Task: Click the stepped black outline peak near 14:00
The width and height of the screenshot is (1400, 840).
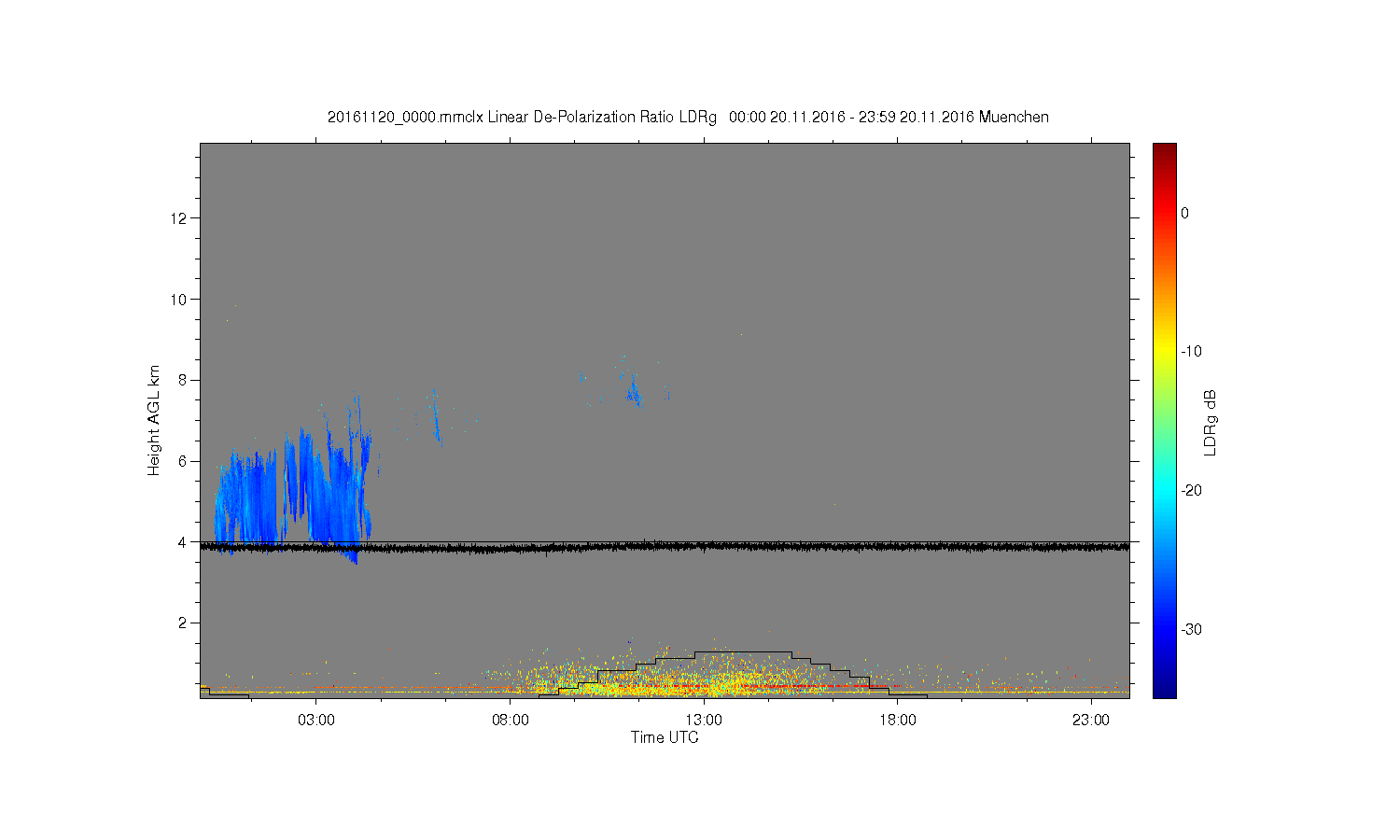Action: [743, 651]
